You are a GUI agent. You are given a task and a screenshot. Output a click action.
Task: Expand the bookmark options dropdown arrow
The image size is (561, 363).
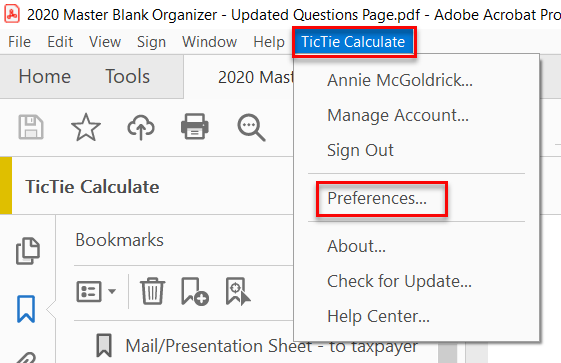[112, 291]
